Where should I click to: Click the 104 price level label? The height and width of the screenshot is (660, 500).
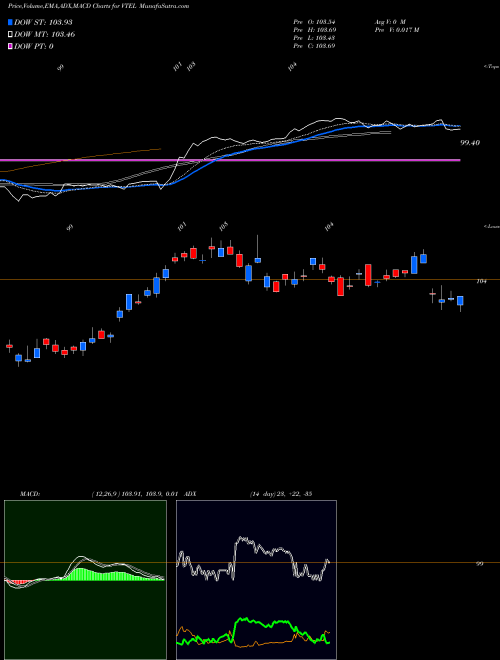coord(481,282)
